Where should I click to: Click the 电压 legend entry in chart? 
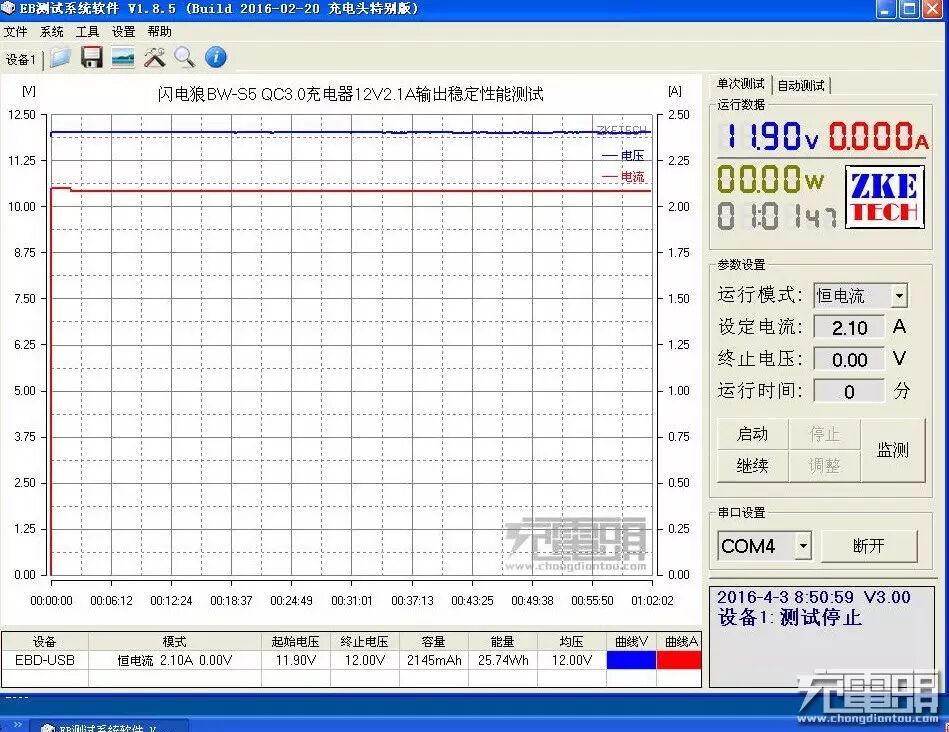pos(623,156)
